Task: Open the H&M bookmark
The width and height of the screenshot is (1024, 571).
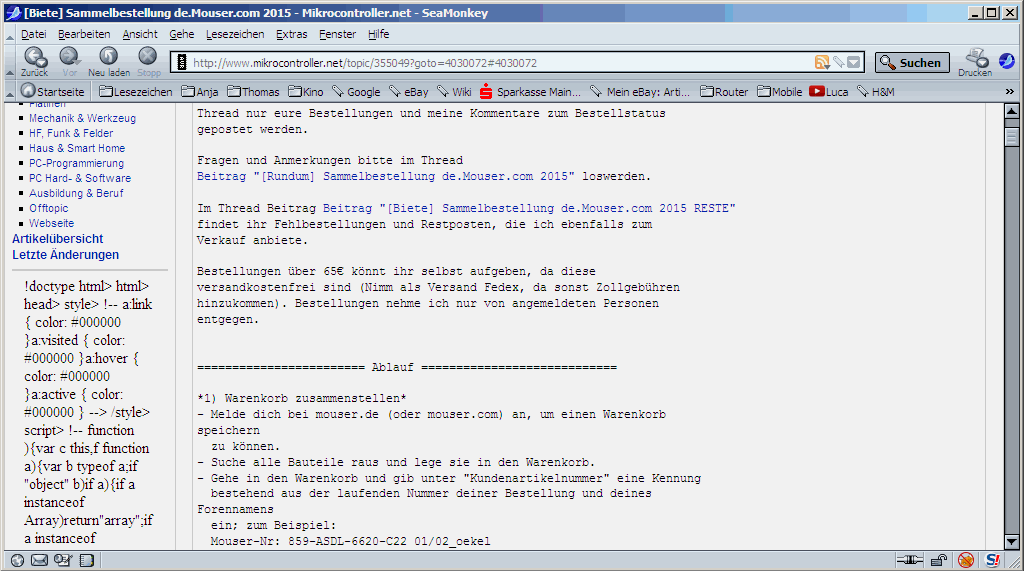Action: click(876, 91)
